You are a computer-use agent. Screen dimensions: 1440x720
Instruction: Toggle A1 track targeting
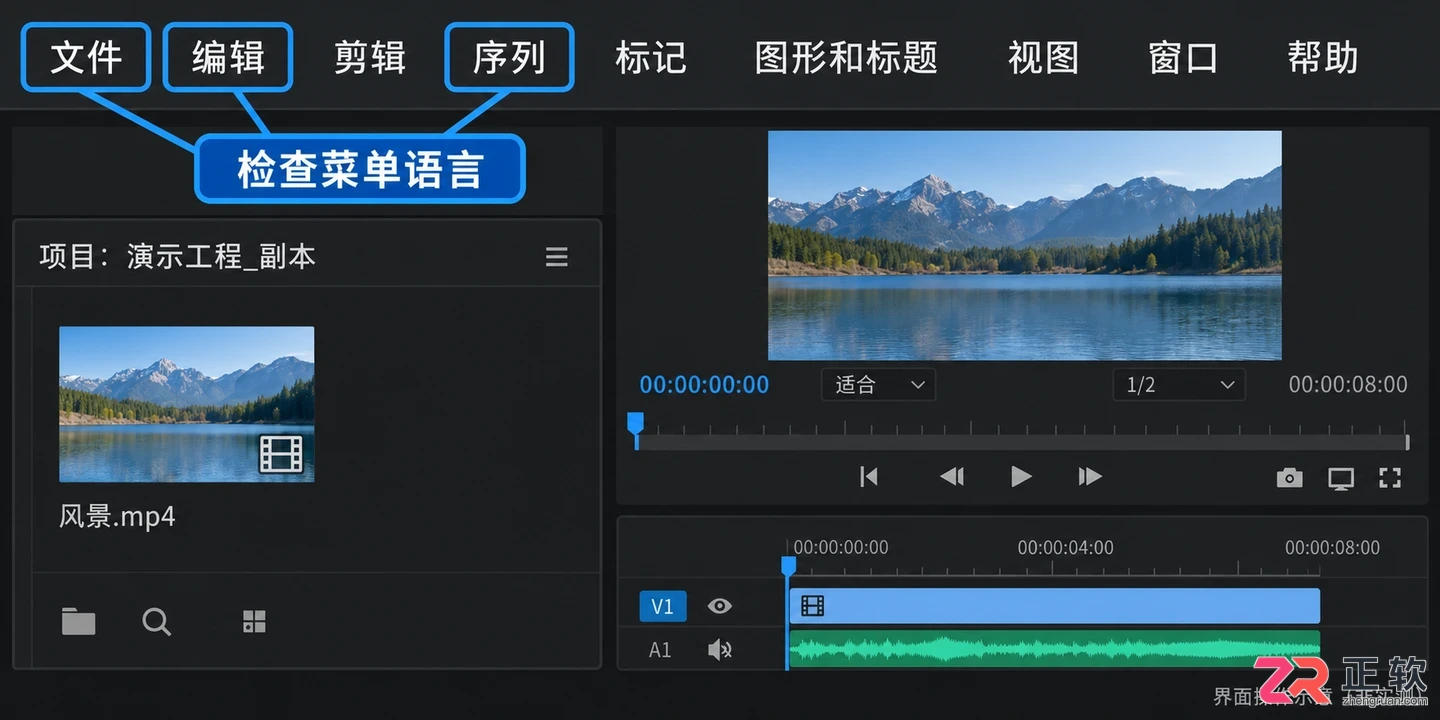(x=660, y=650)
